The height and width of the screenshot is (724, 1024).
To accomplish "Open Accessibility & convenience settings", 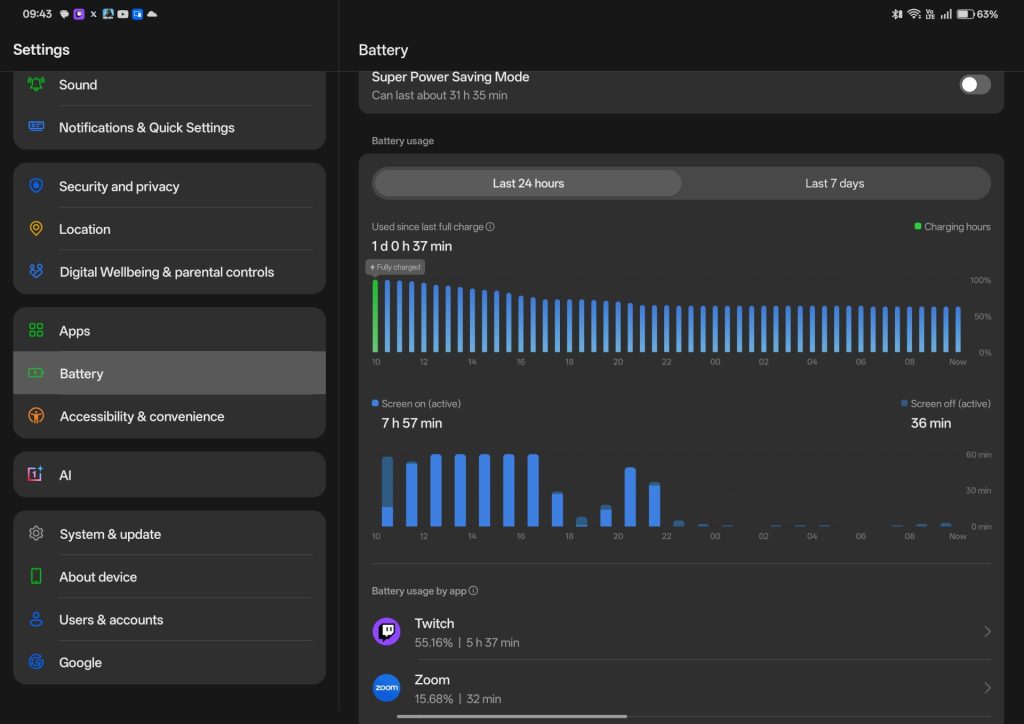I will point(142,417).
